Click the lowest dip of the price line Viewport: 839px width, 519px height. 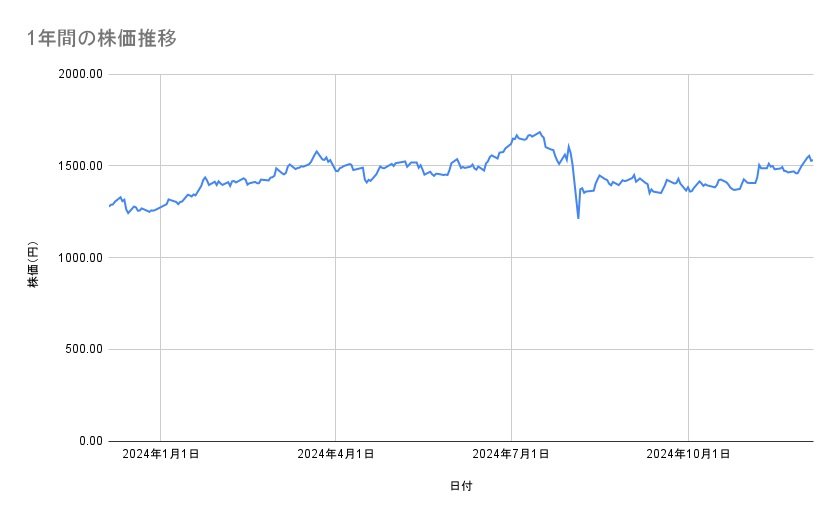578,217
